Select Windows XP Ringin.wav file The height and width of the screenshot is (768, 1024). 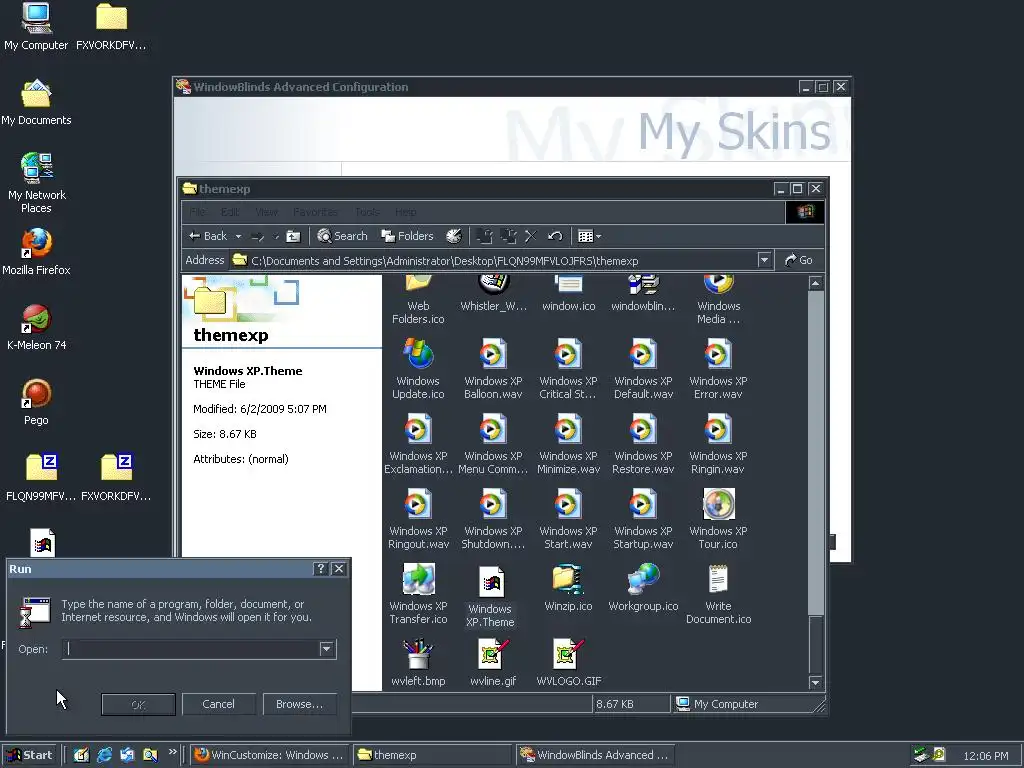(718, 444)
